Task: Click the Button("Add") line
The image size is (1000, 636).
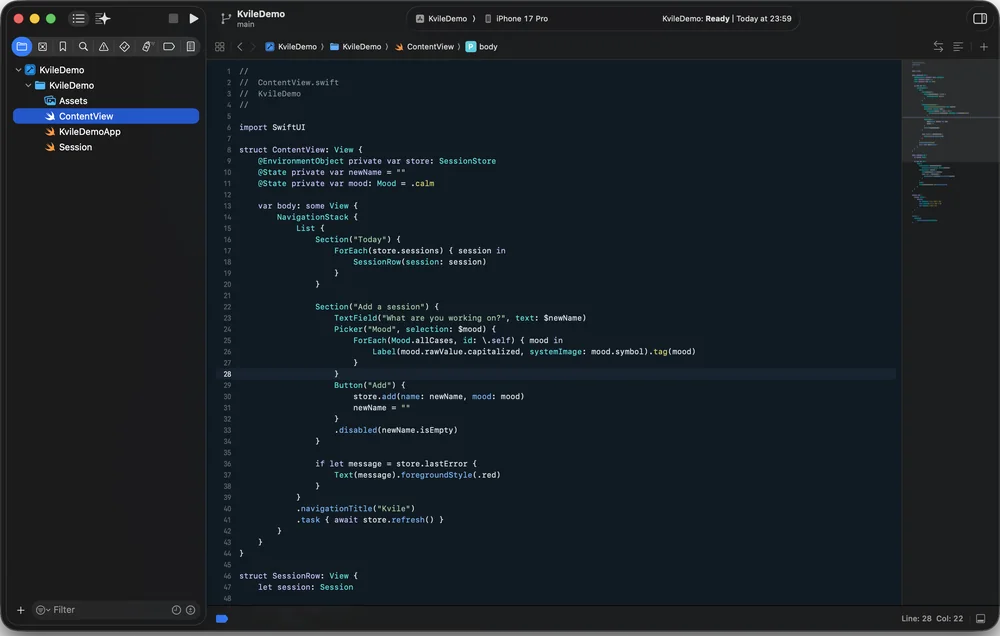Action: pyautogui.click(x=369, y=385)
